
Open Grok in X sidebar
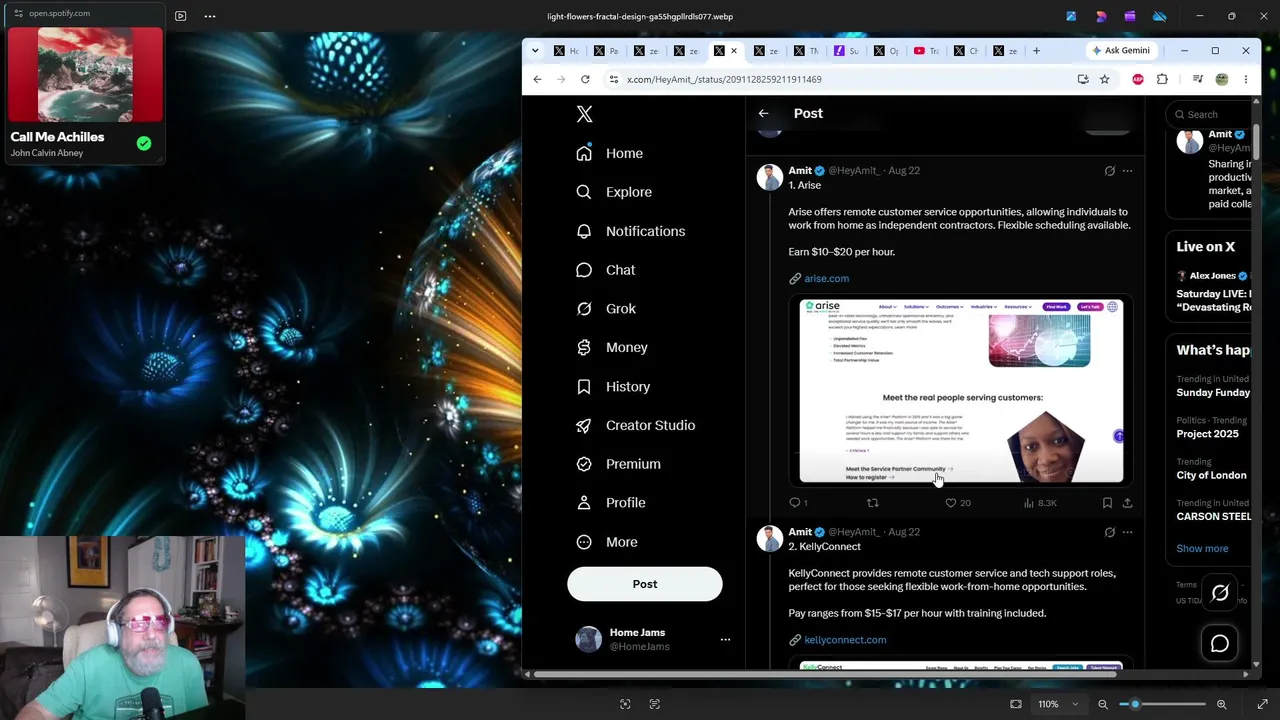(606, 309)
